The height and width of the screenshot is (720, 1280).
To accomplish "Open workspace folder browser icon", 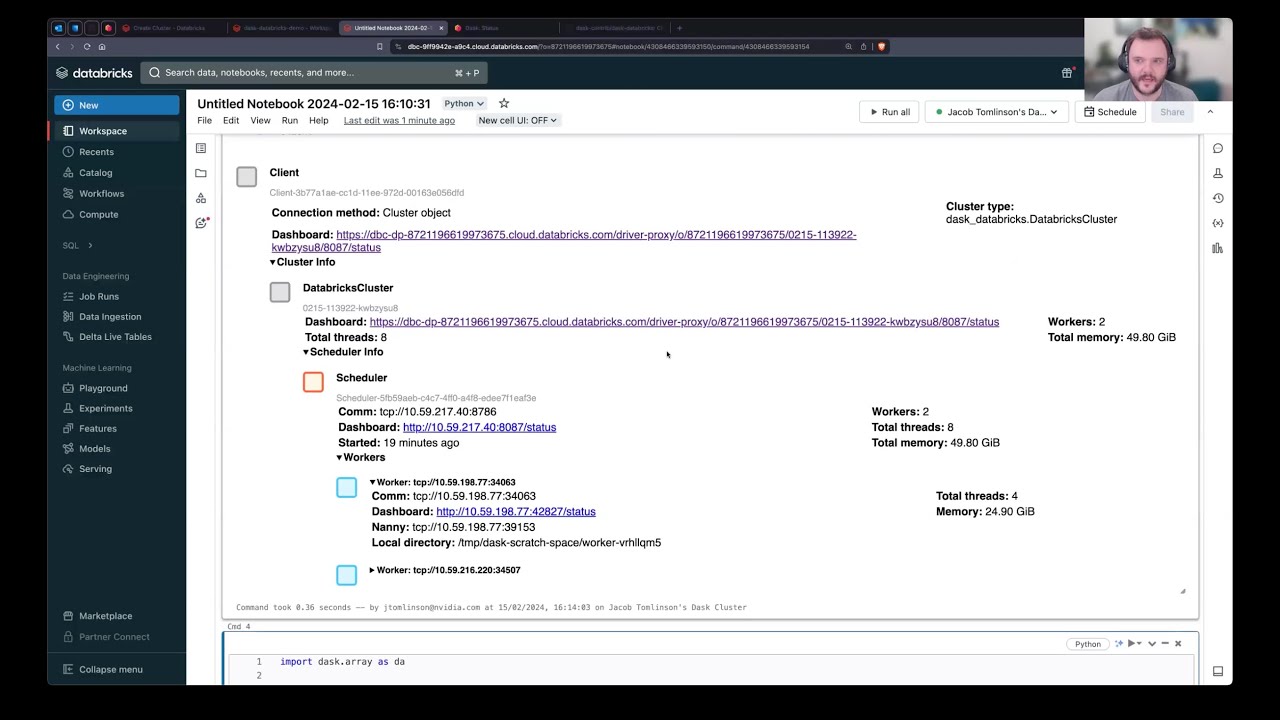I will (x=201, y=173).
